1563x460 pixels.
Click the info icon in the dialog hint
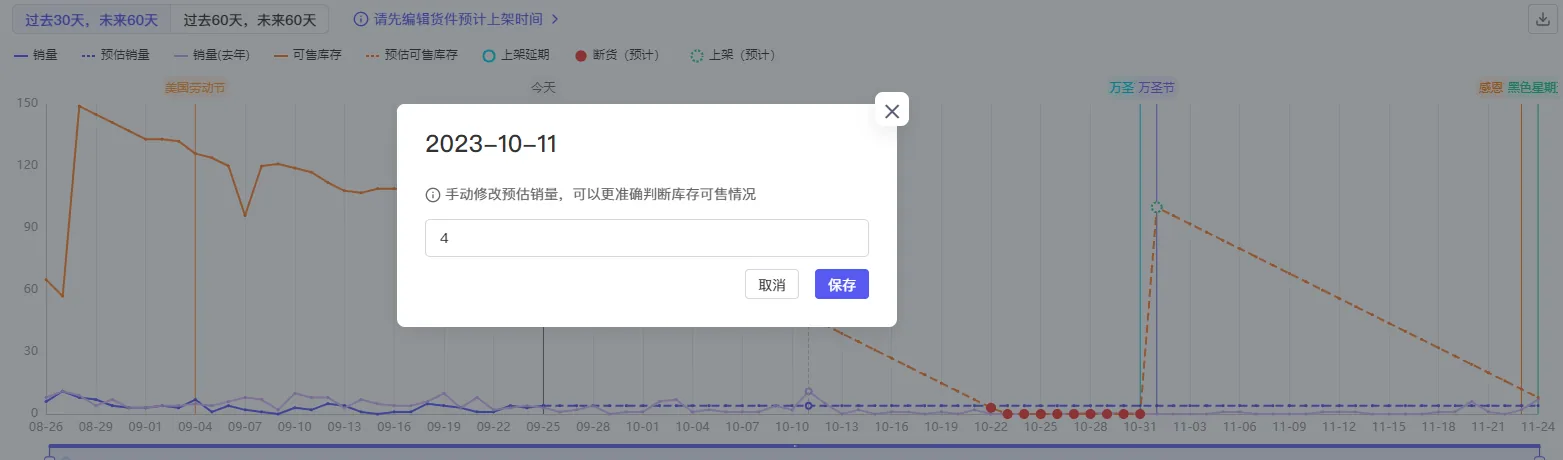pyautogui.click(x=433, y=195)
